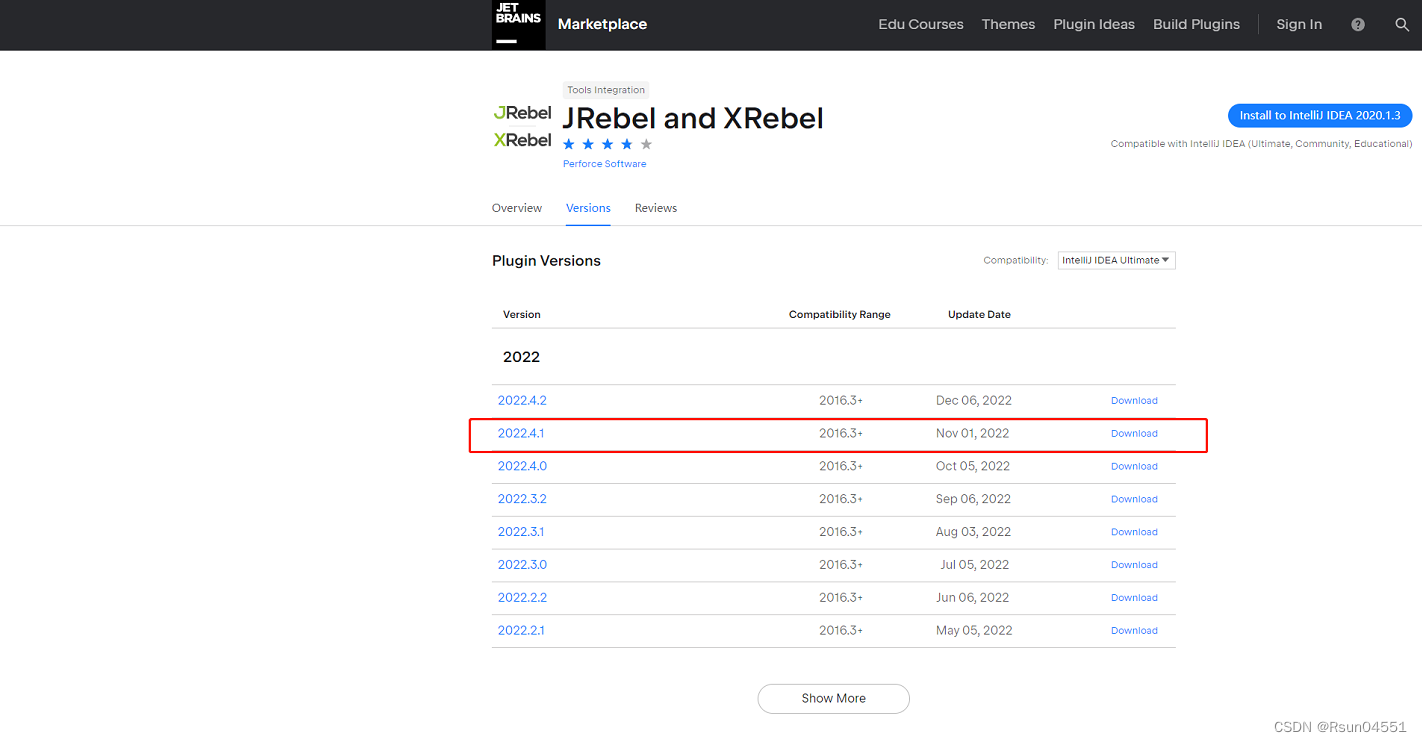Click the 2022 year group heading

(x=521, y=357)
